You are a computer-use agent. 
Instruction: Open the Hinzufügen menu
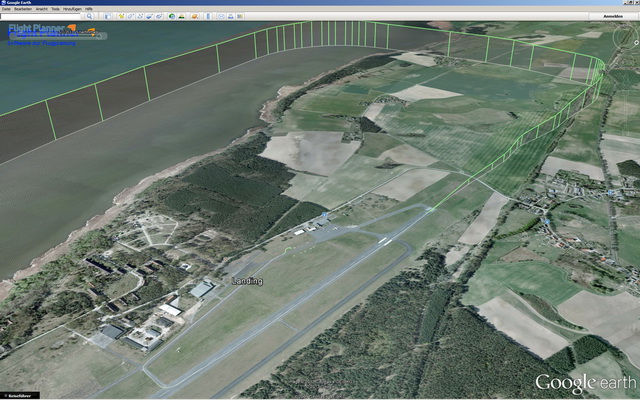(72, 9)
